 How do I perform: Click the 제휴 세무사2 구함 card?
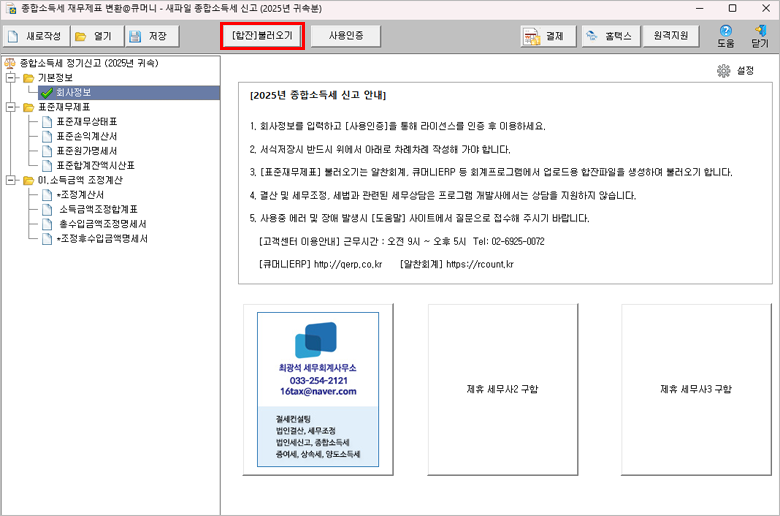(503, 389)
